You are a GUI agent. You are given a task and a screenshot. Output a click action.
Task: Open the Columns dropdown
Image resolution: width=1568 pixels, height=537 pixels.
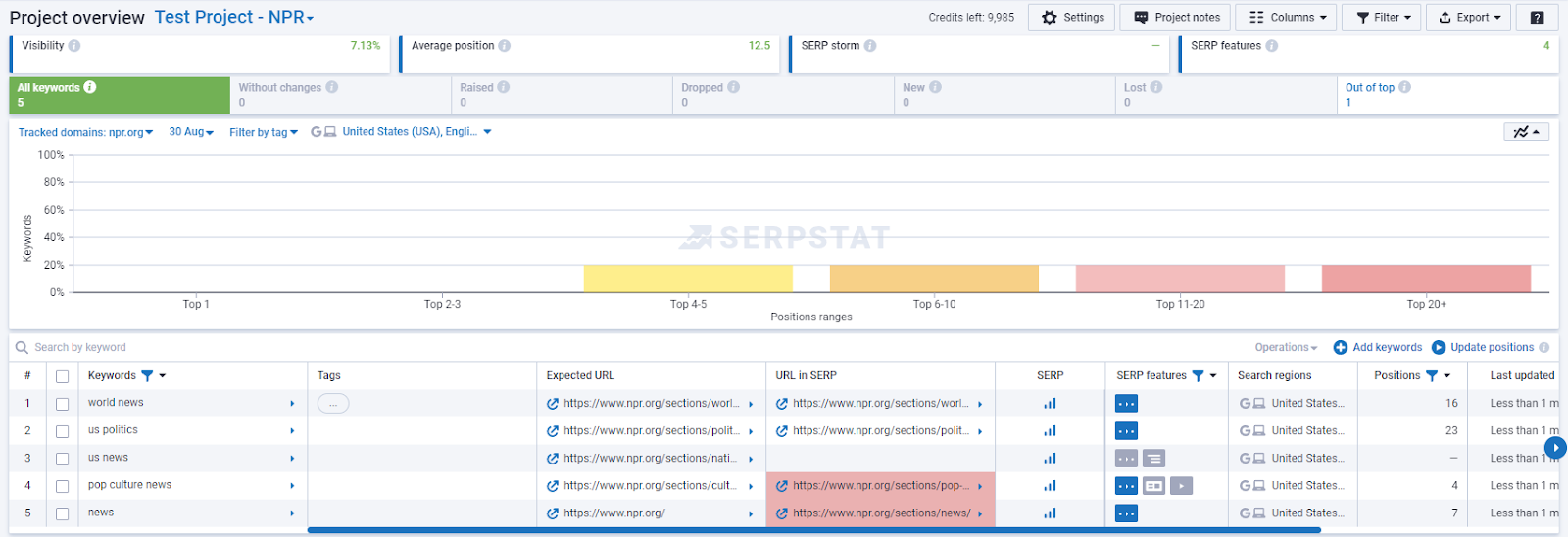[1288, 18]
